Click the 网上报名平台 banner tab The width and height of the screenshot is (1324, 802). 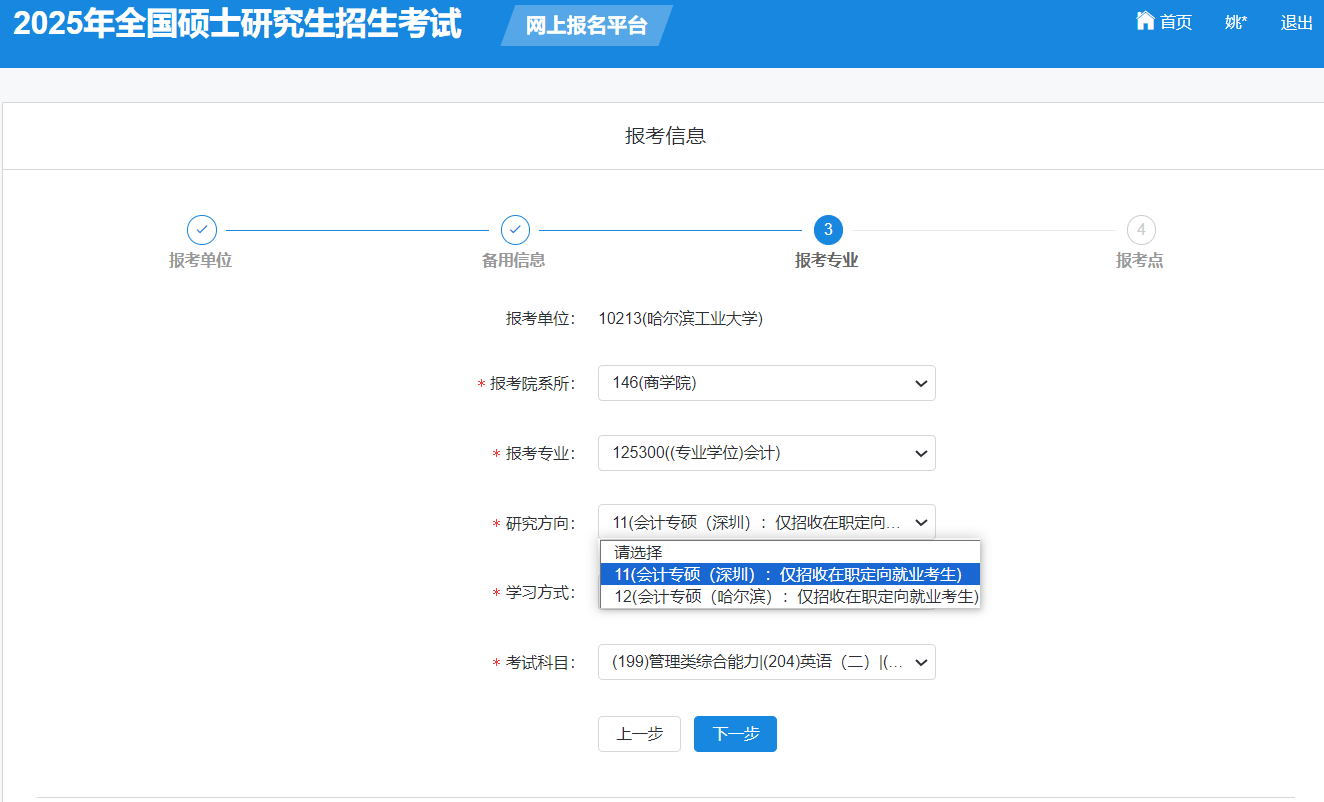pos(586,26)
